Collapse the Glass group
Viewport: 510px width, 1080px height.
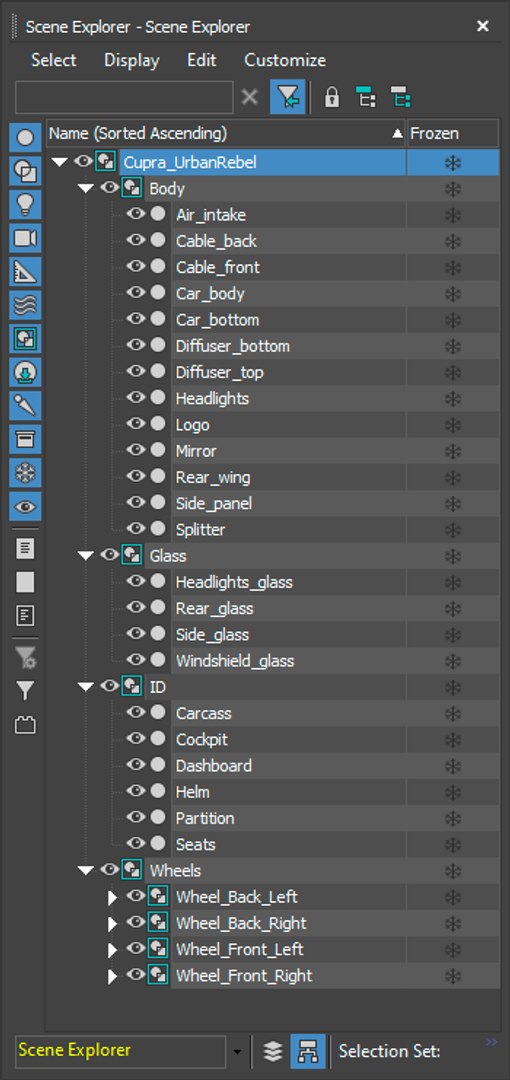85,556
